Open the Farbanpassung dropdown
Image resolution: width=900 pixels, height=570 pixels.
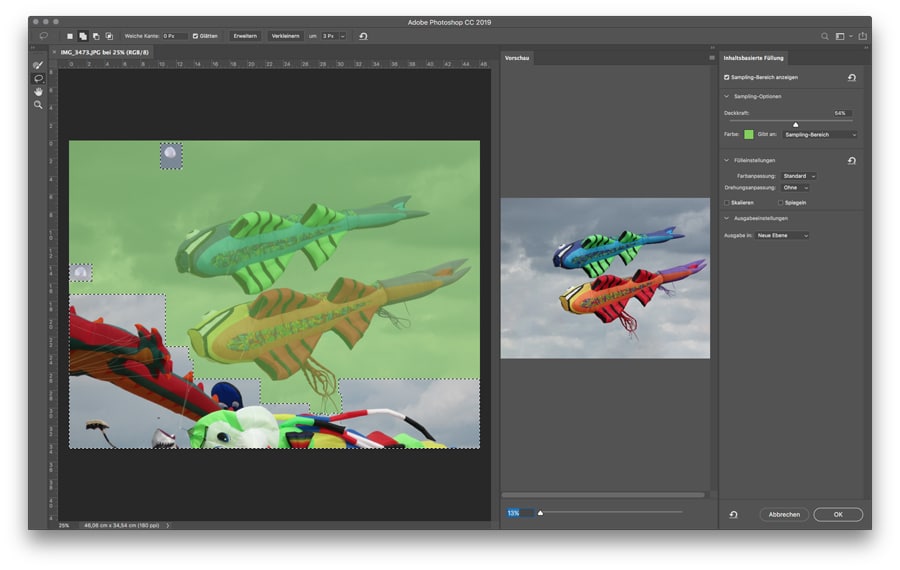click(799, 176)
